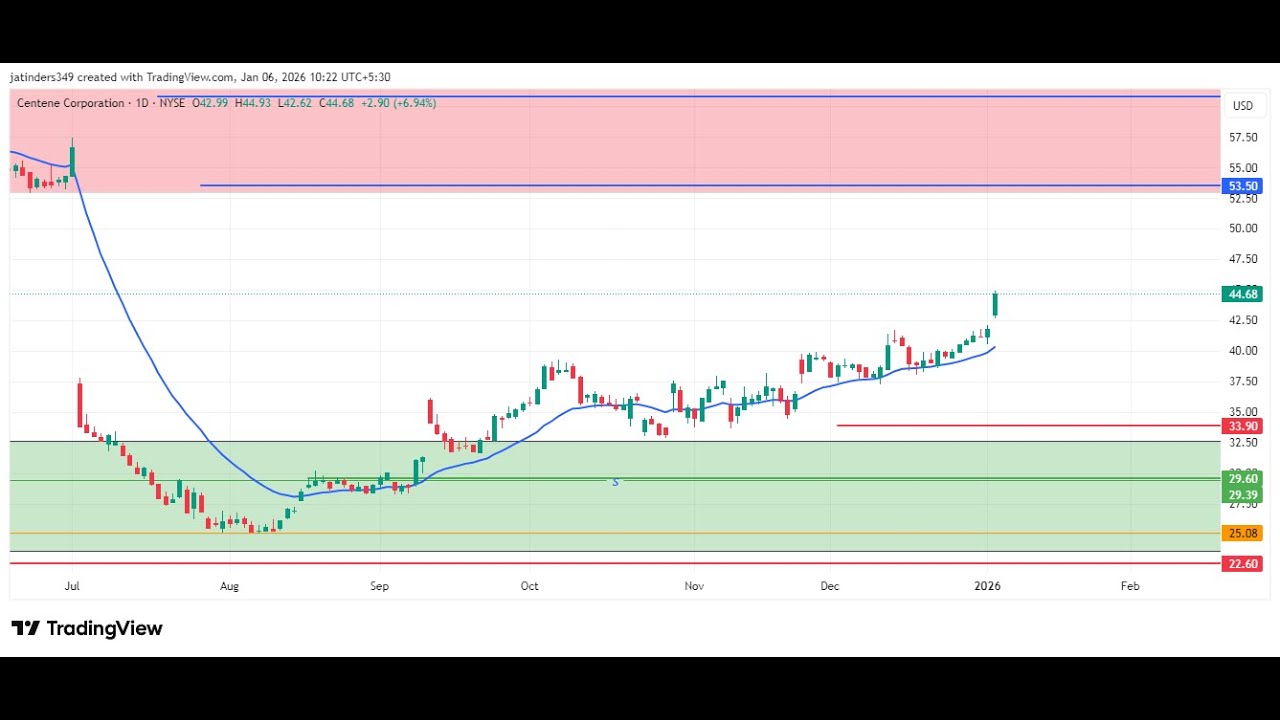Click the Aug label on time axis
Screen dimensions: 1280x720
230,586
